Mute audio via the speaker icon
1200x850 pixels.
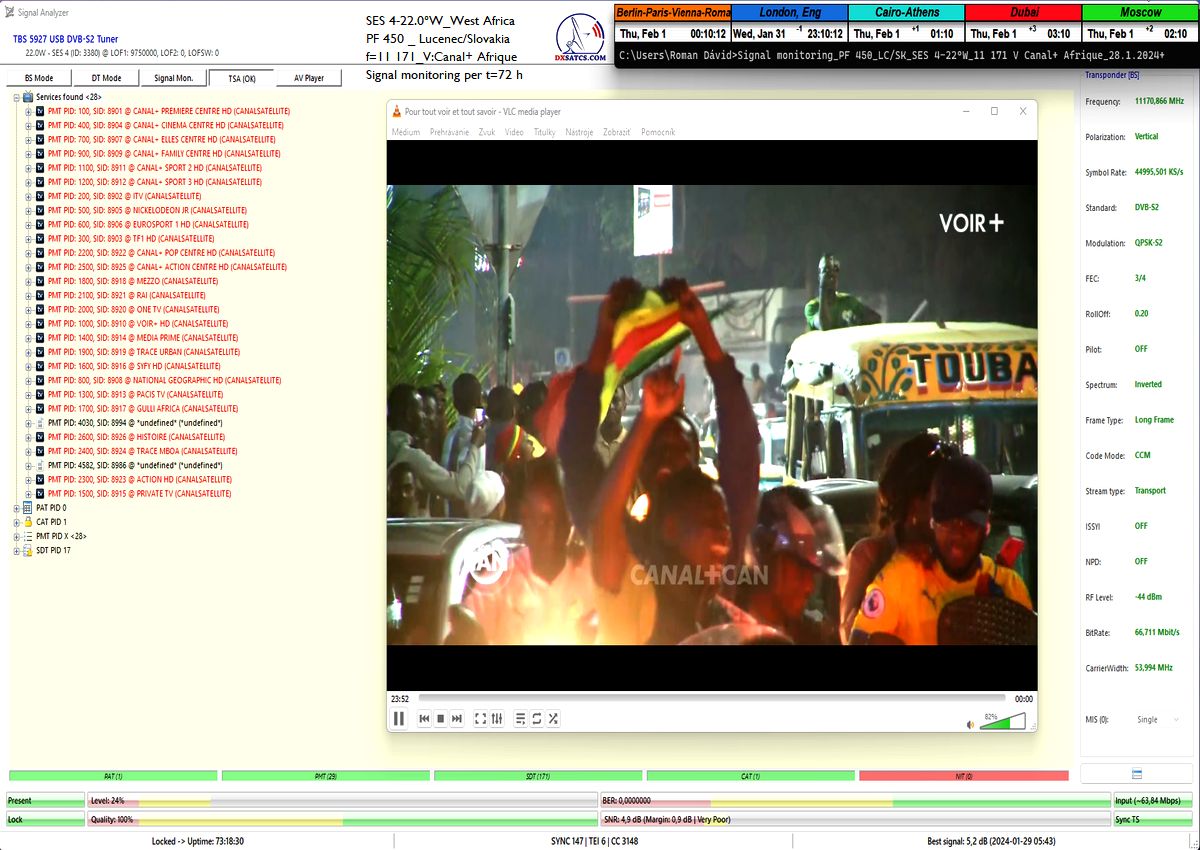tap(970, 724)
